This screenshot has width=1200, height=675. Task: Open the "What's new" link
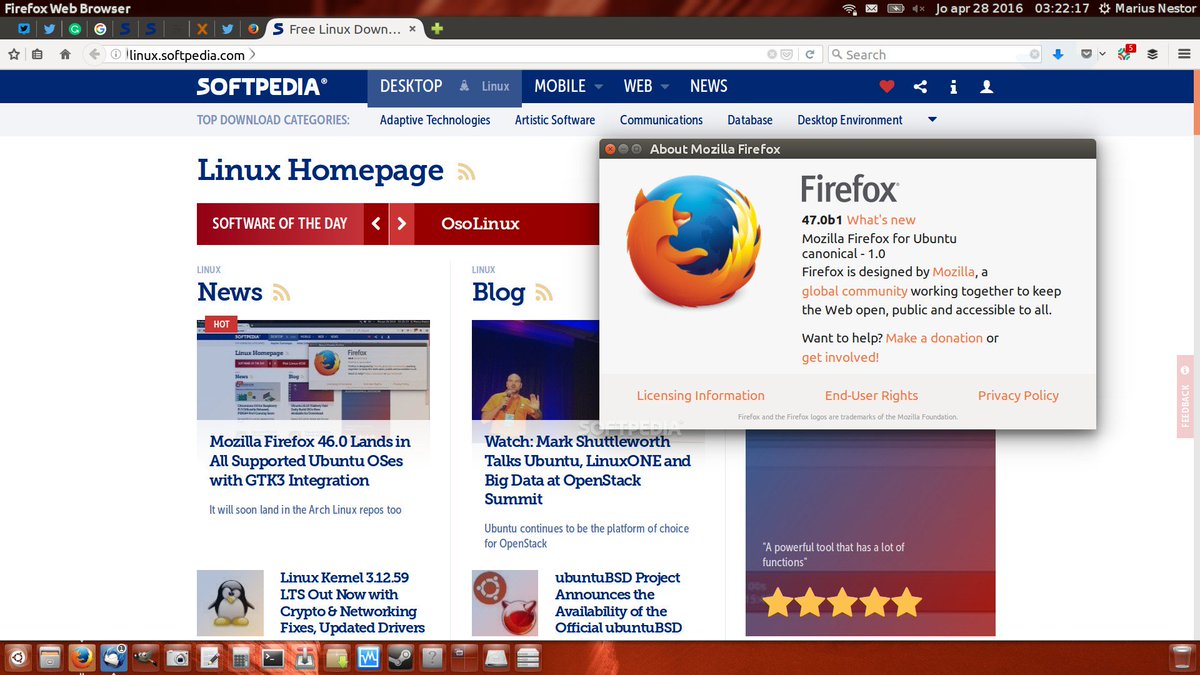881,220
